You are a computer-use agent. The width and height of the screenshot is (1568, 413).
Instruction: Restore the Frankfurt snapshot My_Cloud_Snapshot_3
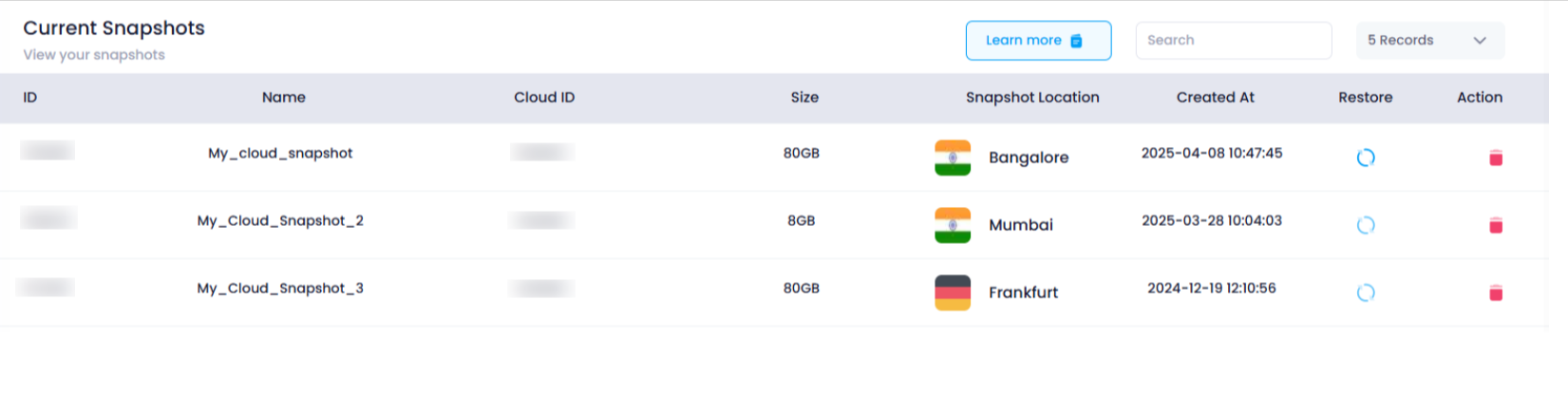[1366, 292]
